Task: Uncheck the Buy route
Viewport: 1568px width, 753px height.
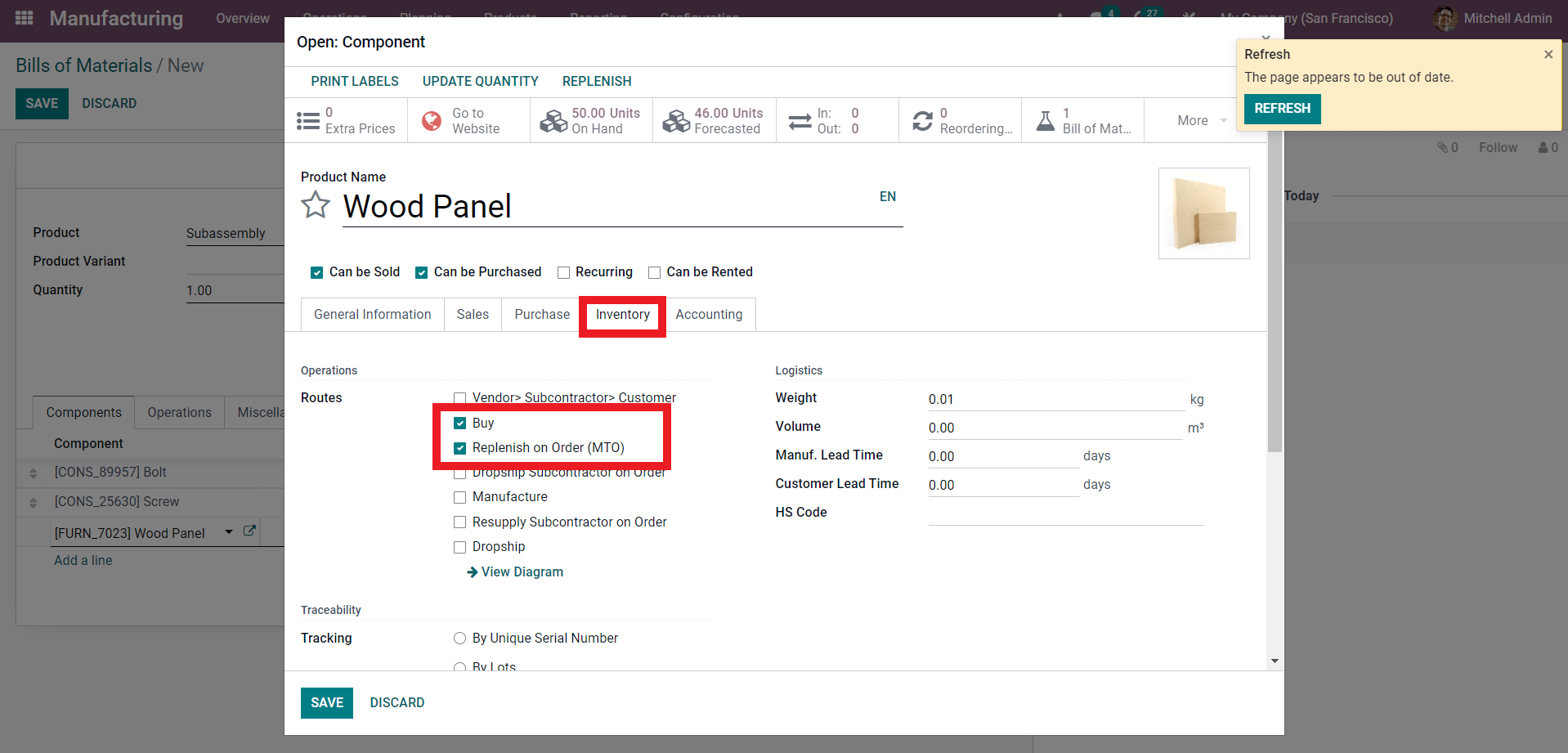Action: 459,424
